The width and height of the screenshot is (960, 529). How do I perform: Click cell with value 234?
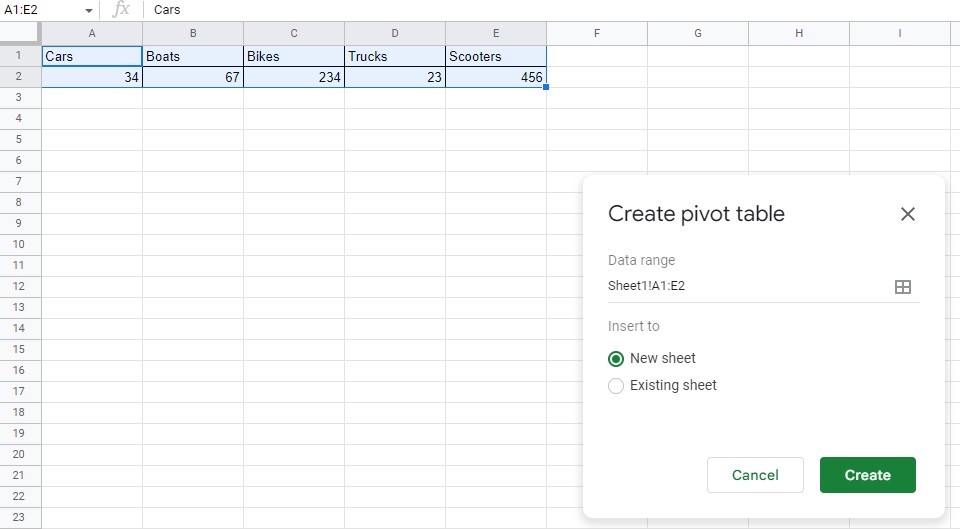[294, 77]
